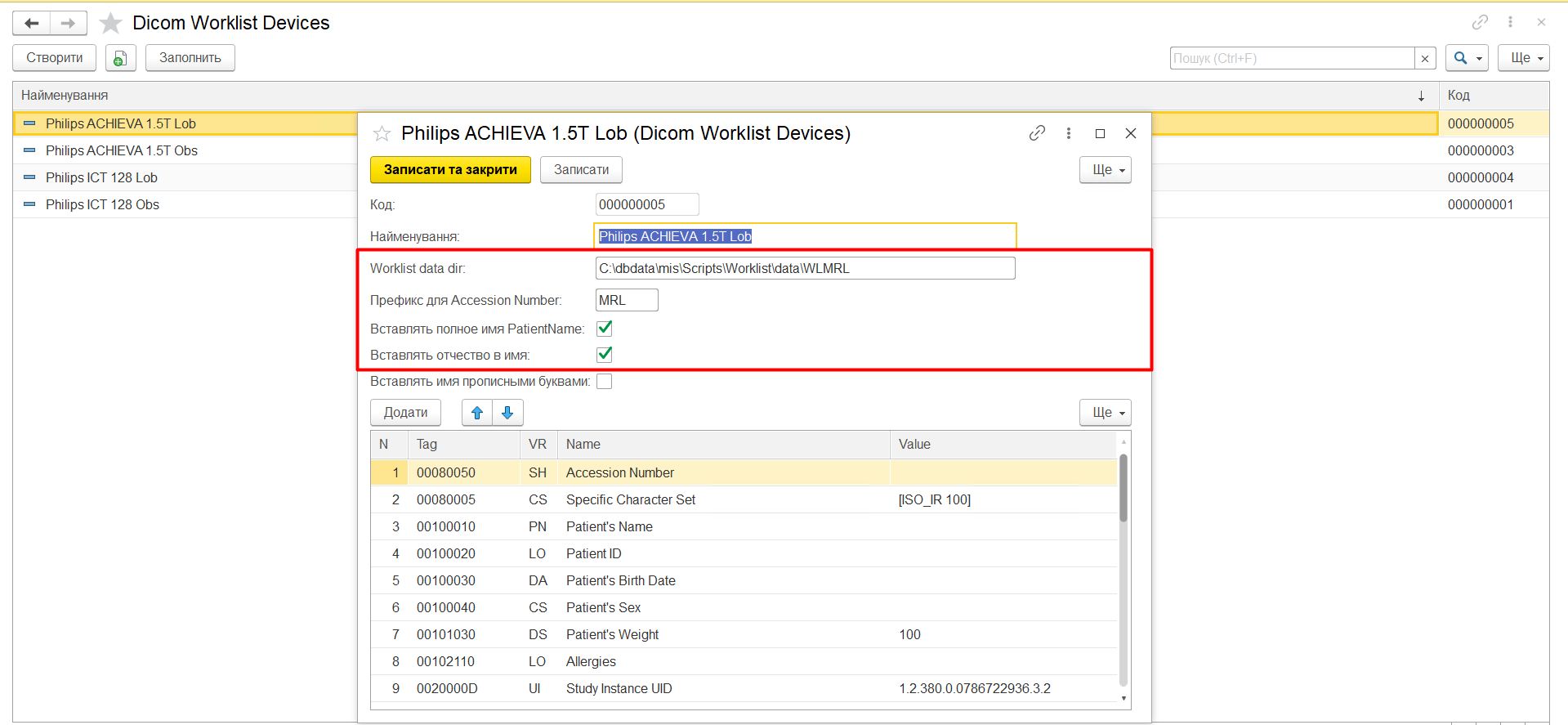Image resolution: width=1568 pixels, height=725 pixels.
Task: Click the tag table vertical scrollbar
Action: [1124, 490]
